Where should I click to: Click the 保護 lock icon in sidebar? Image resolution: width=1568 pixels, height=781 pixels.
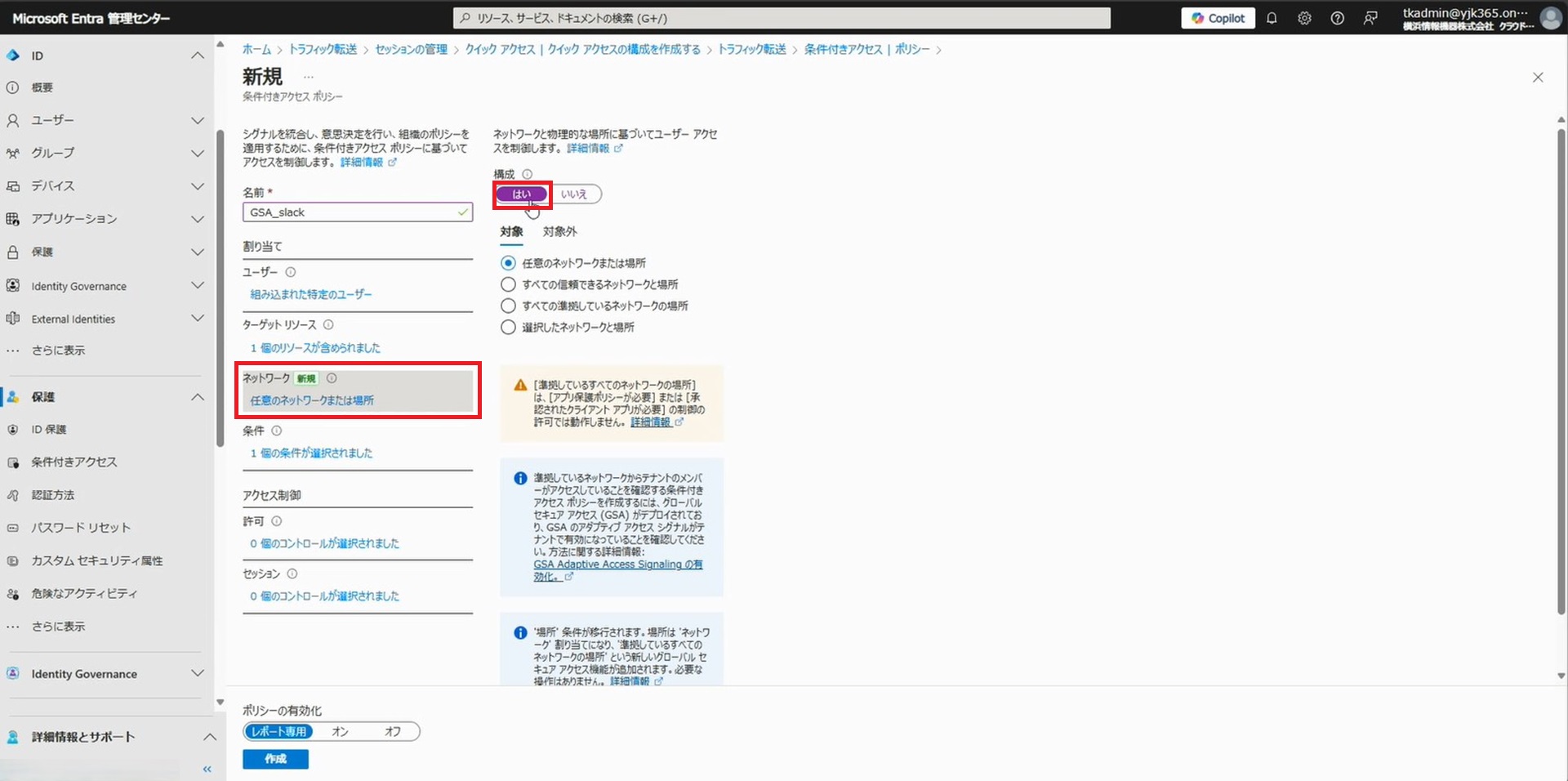coord(13,252)
